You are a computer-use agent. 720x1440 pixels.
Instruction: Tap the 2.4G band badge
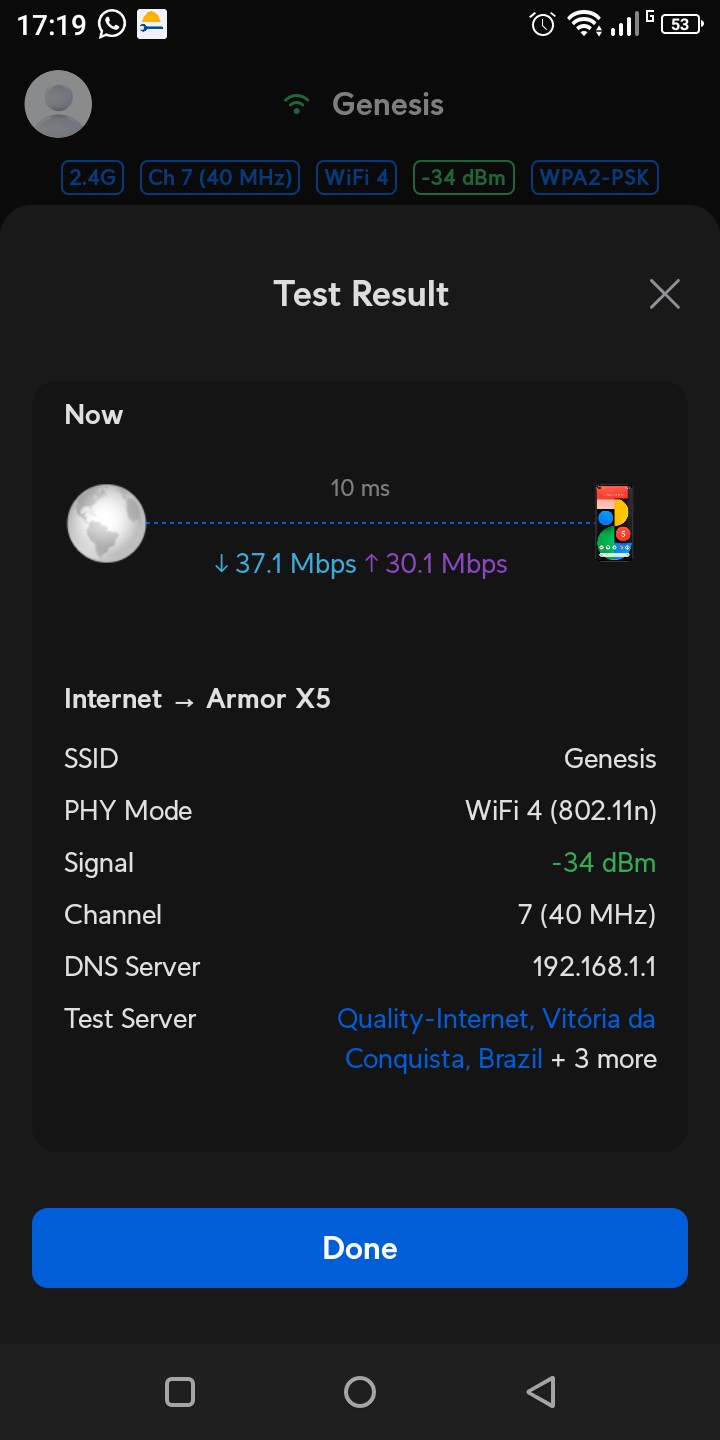point(93,178)
